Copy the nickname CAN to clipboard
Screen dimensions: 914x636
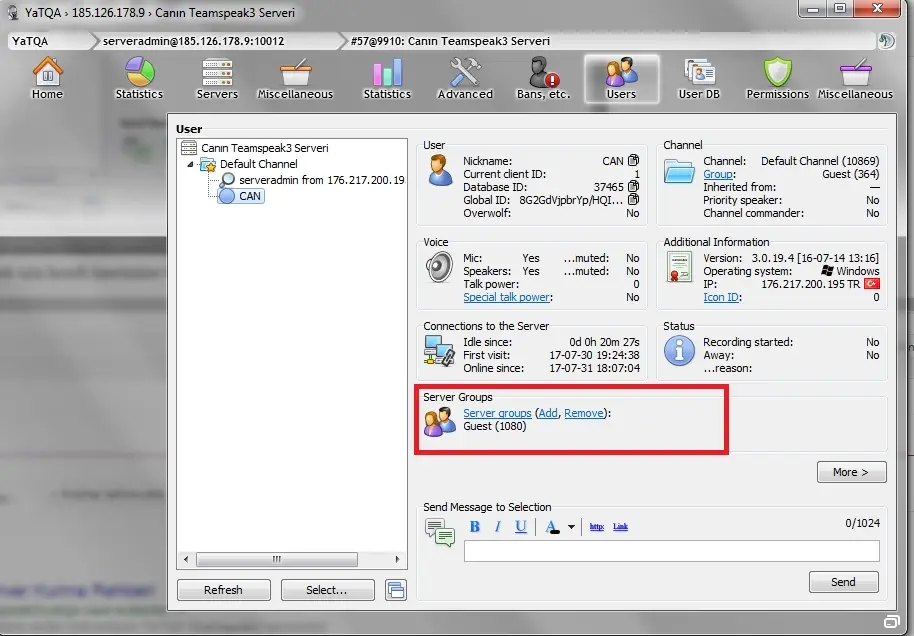(x=634, y=160)
